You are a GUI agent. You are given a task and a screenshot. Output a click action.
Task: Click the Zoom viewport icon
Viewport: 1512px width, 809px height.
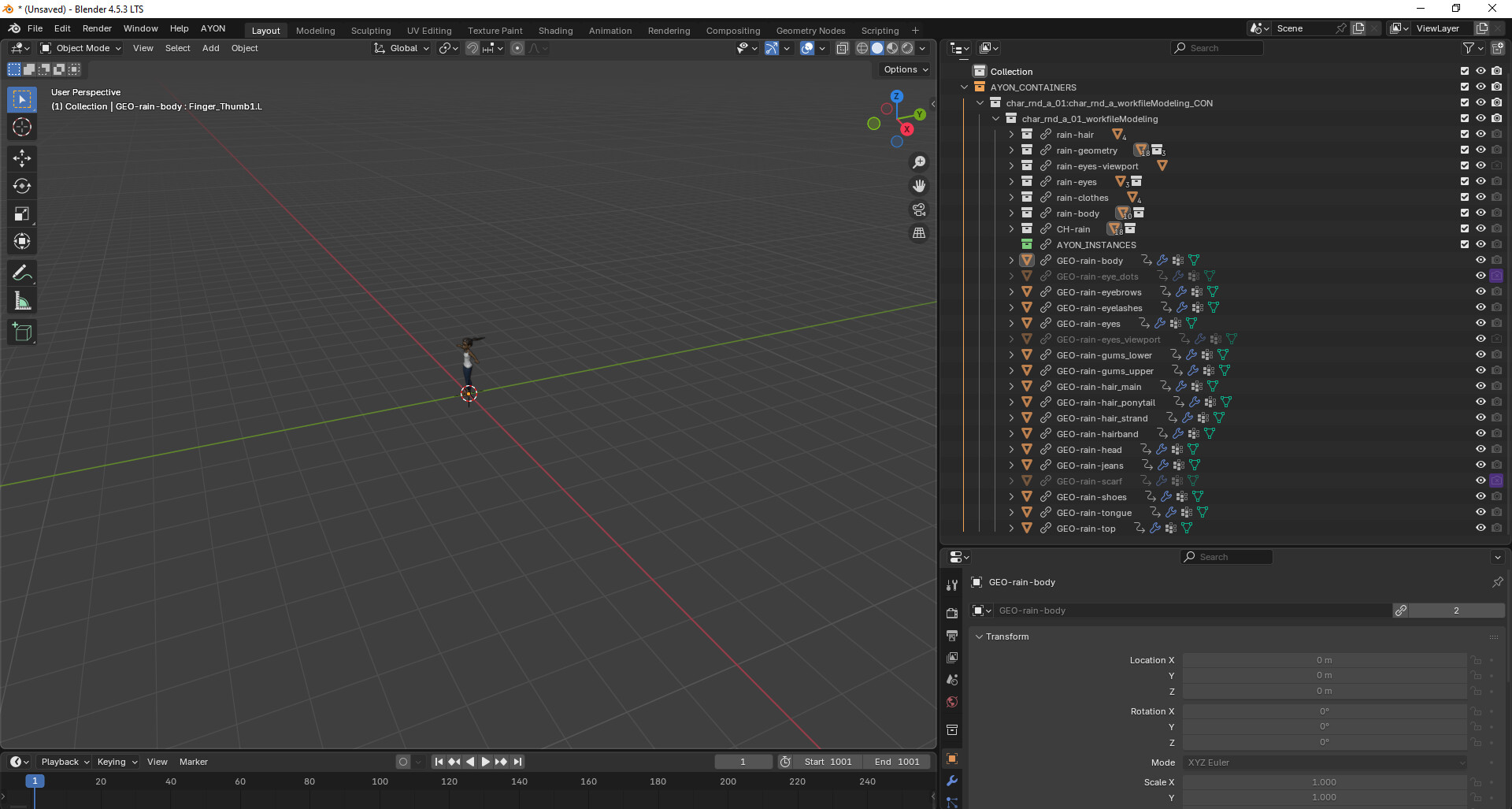(x=919, y=162)
